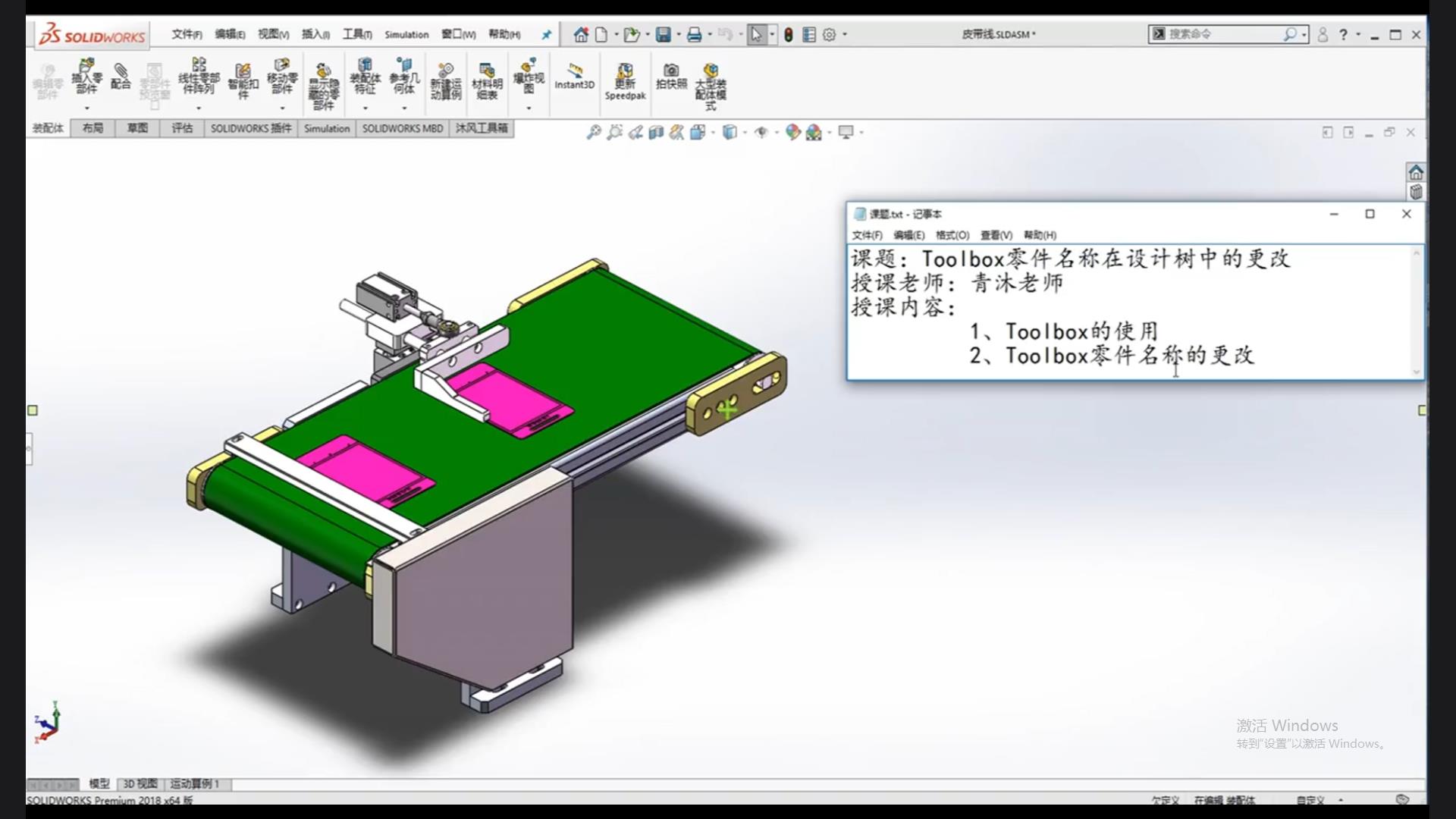Click the Smart Fasteners (智能扣件) icon
Screen dimensions: 1456x819
[x=243, y=80]
